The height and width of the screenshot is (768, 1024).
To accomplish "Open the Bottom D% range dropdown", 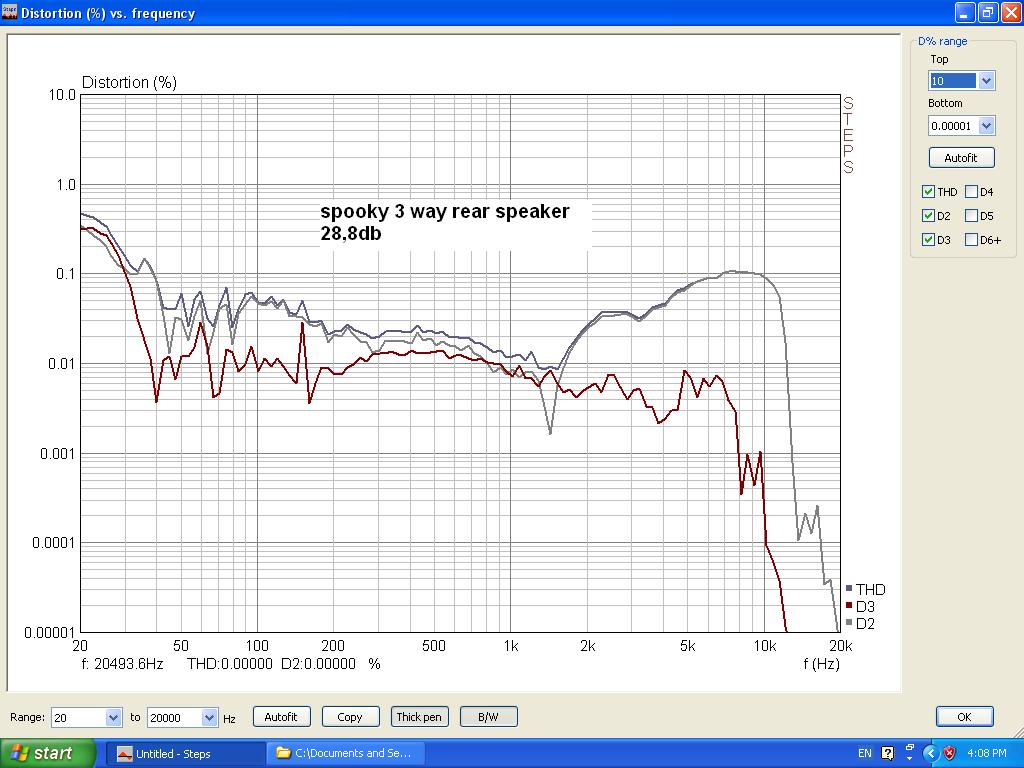I will 986,125.
